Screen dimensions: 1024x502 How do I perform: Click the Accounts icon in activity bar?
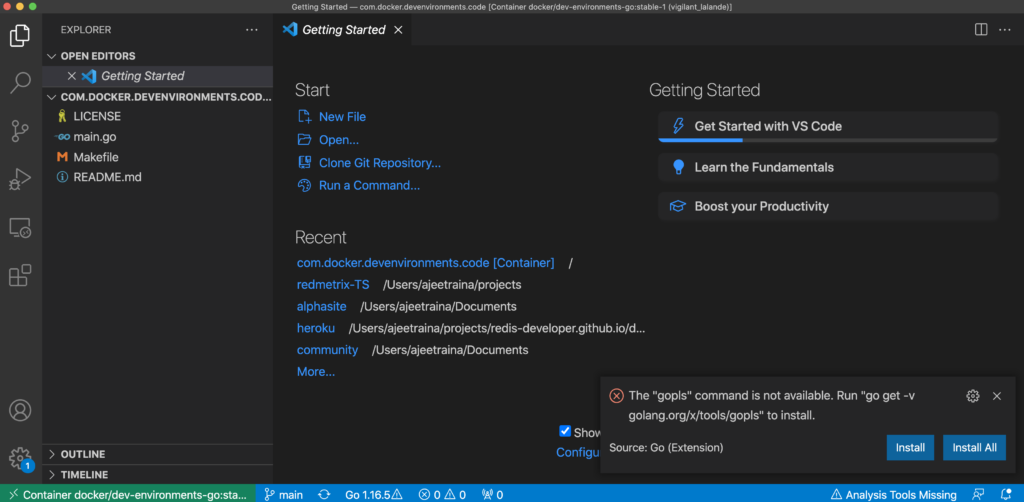pos(20,411)
